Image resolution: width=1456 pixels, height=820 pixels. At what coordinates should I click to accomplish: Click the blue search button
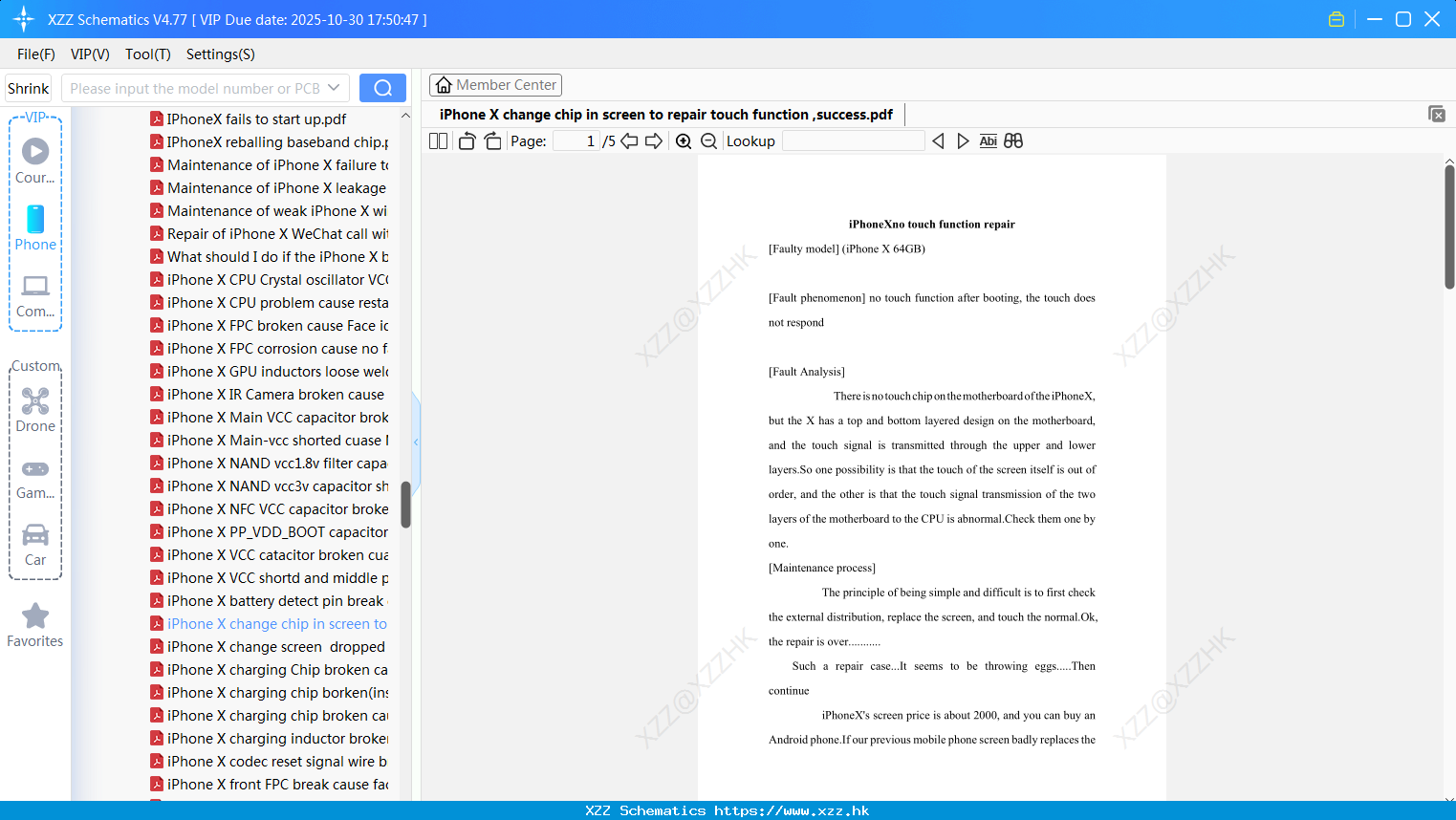click(382, 88)
